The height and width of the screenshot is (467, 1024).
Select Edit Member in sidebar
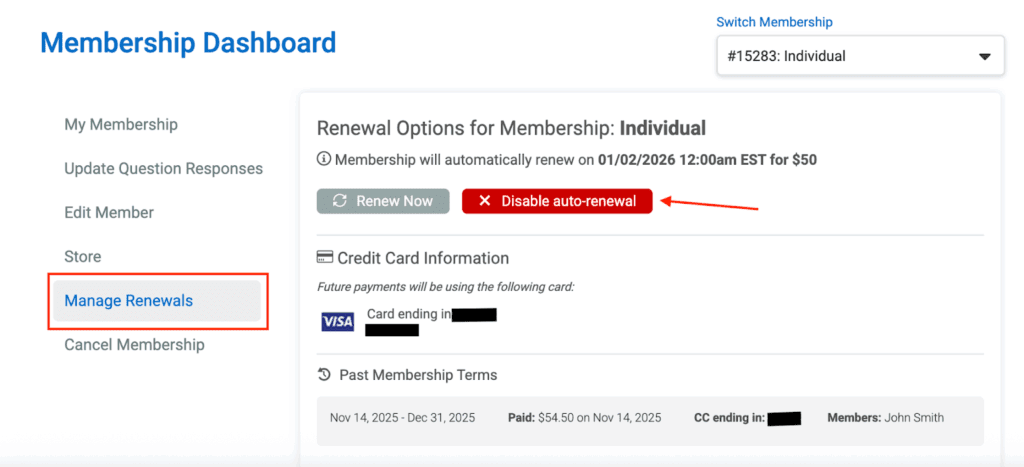tap(109, 213)
